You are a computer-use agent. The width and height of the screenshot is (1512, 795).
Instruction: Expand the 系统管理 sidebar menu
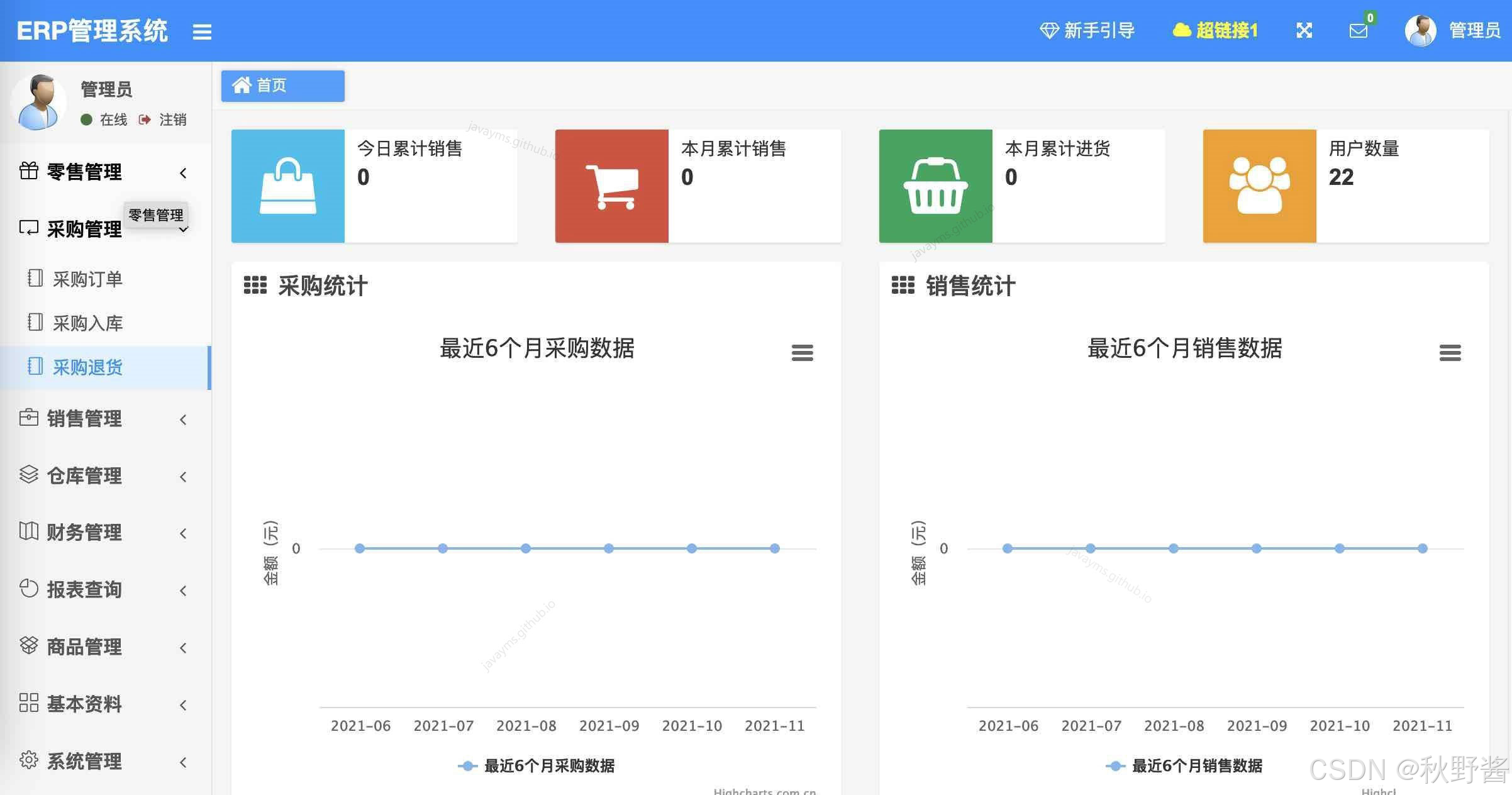pos(84,762)
